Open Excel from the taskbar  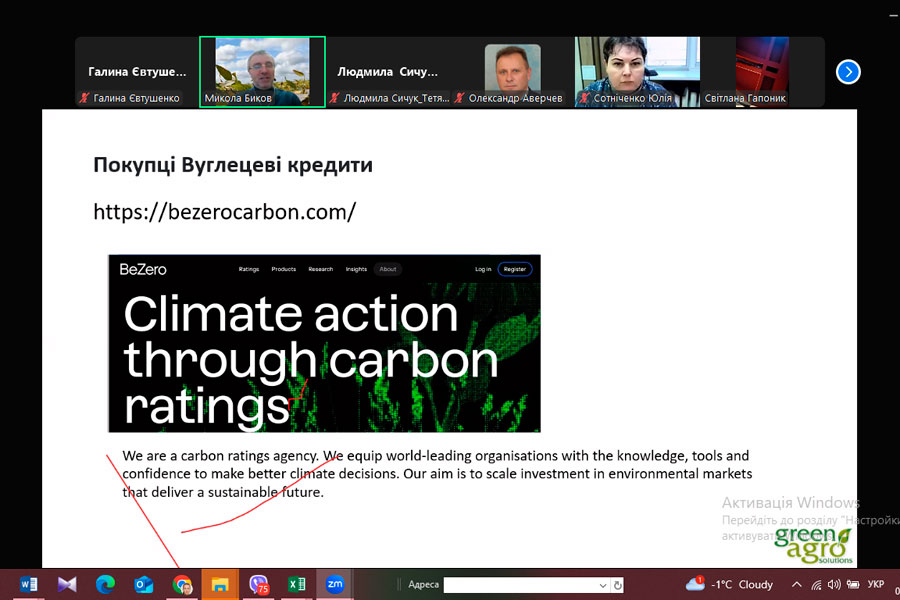coord(297,584)
